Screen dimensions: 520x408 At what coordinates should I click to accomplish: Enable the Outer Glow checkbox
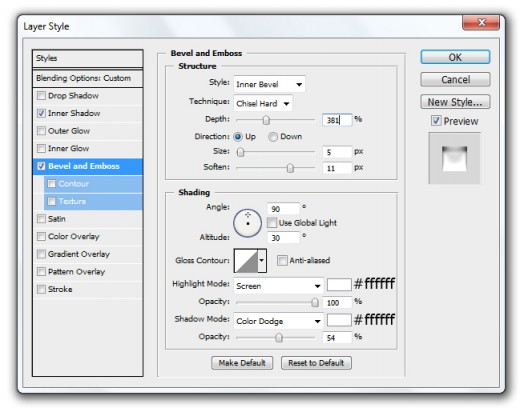(x=41, y=131)
